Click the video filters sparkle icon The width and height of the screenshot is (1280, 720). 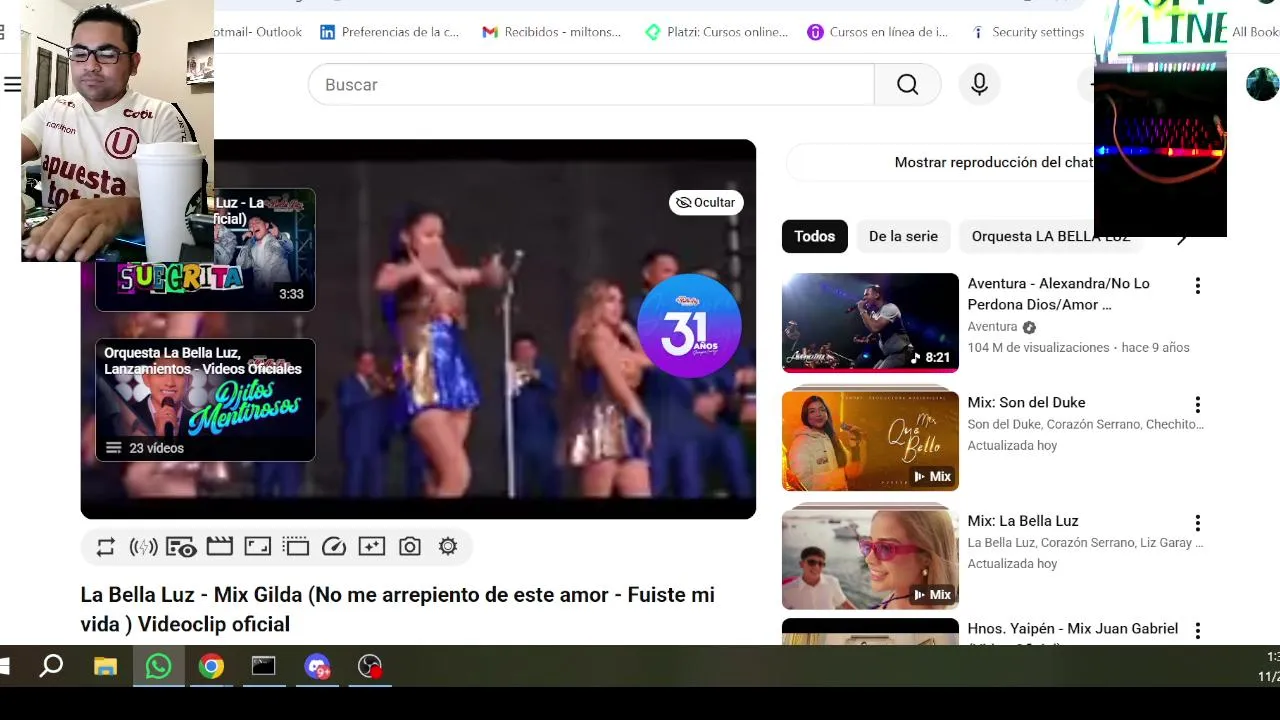coord(371,546)
